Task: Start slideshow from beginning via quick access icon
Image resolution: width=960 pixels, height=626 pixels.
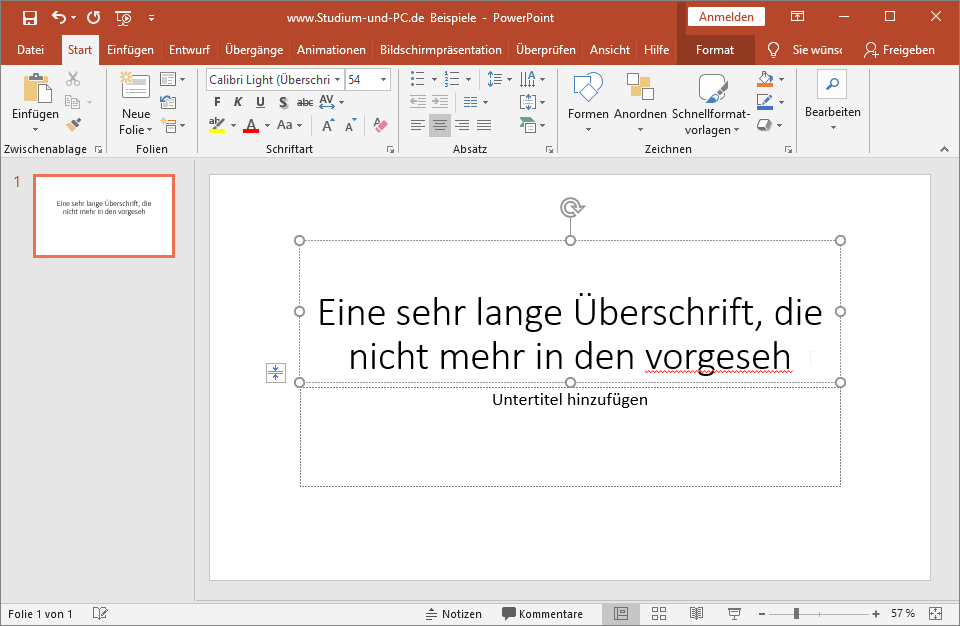Action: (123, 18)
